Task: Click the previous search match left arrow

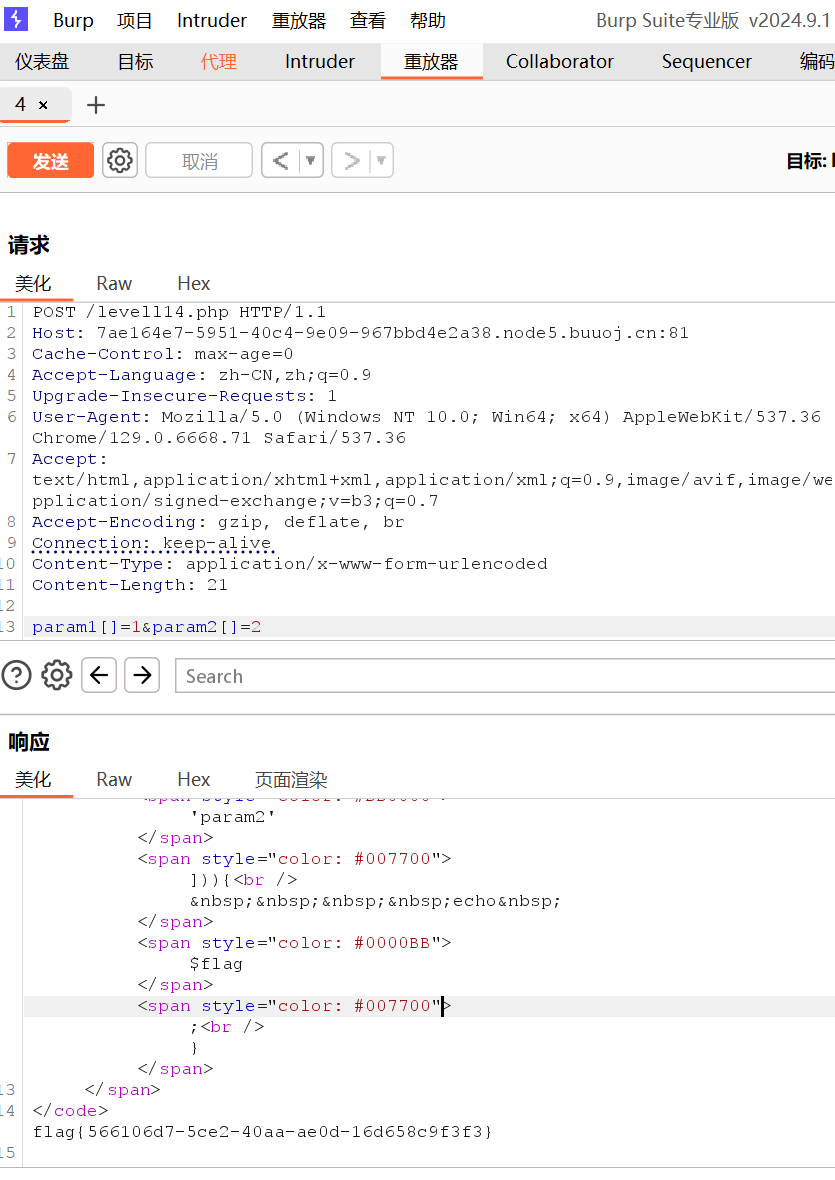Action: [98, 675]
